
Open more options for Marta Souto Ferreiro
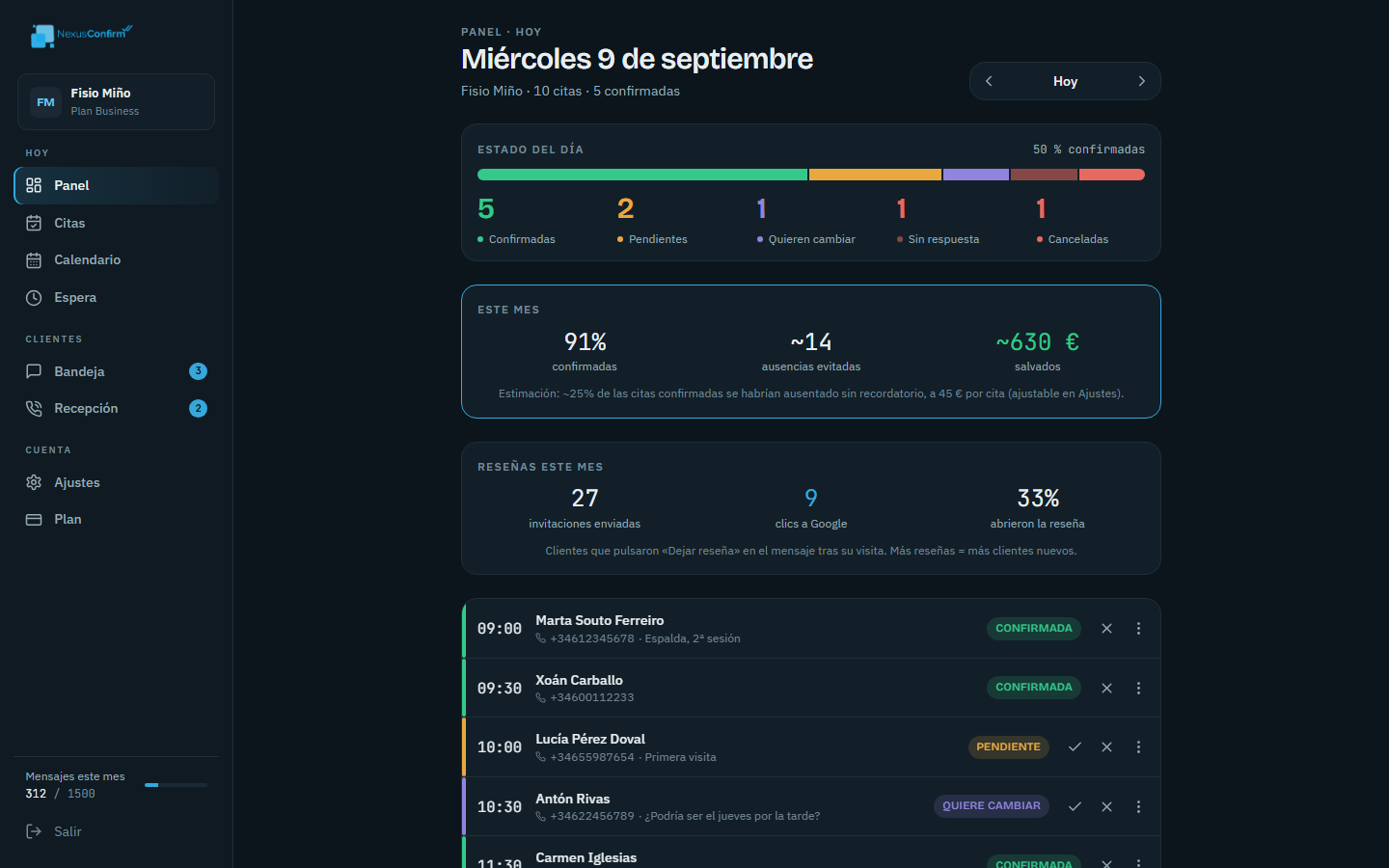[x=1138, y=629]
